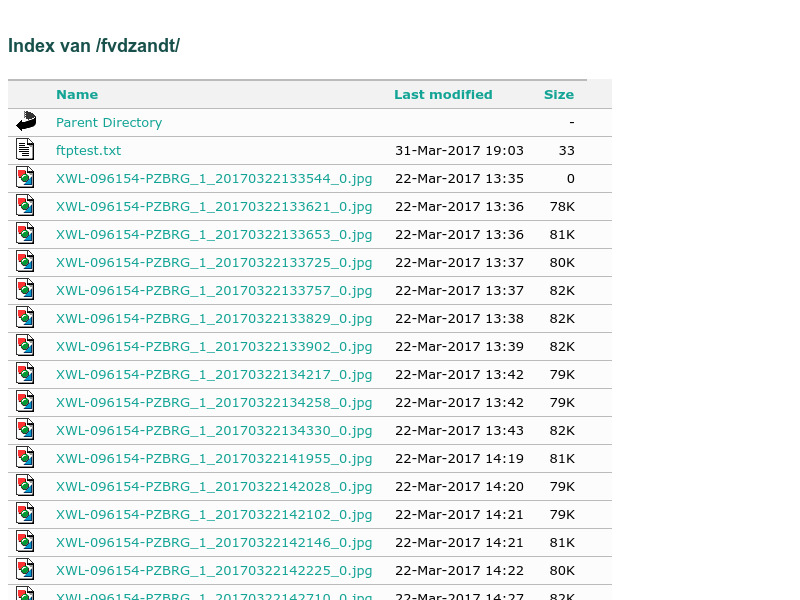The width and height of the screenshot is (800, 600).
Task: Open XWL-096154-PZBRG_1_20170322142028_0.jpg
Action: [214, 486]
